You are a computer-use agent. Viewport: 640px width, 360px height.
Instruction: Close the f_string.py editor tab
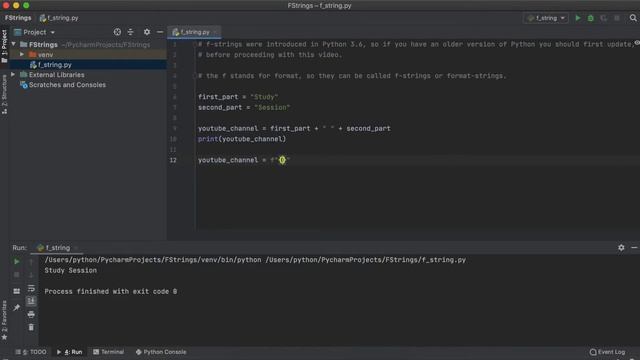tap(216, 32)
